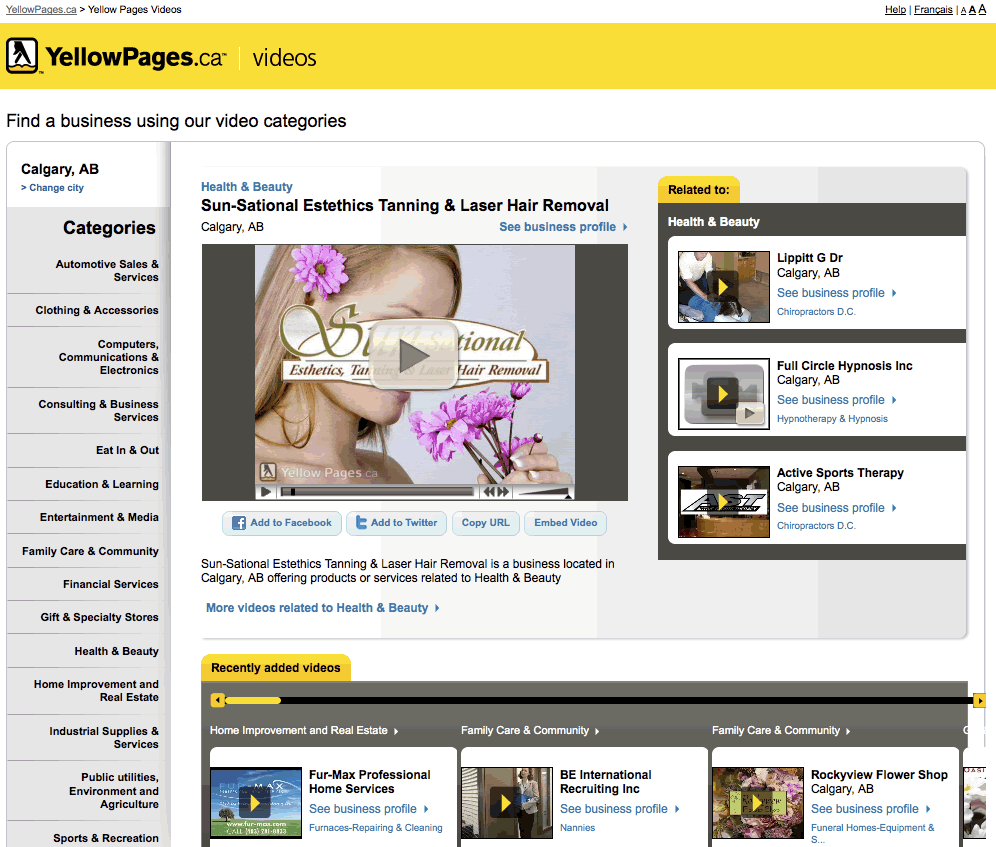Select Health & Beauty category in sidebar

pos(116,651)
